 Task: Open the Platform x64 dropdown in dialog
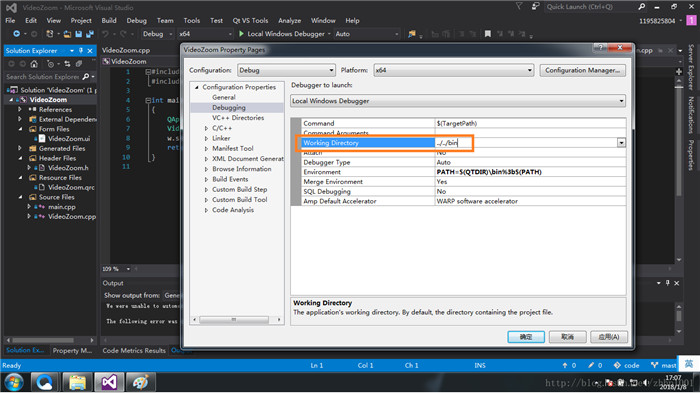click(x=454, y=70)
